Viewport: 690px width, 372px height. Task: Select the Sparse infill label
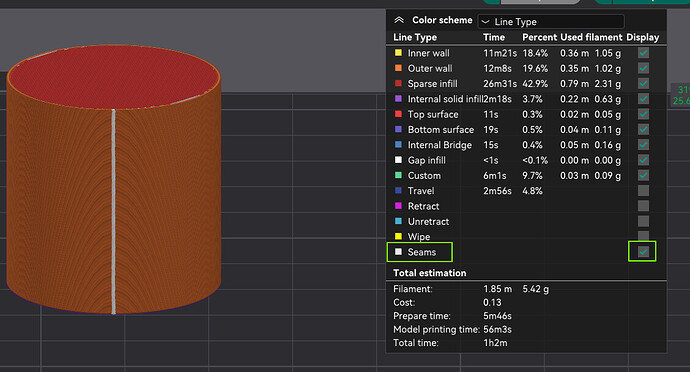[433, 84]
